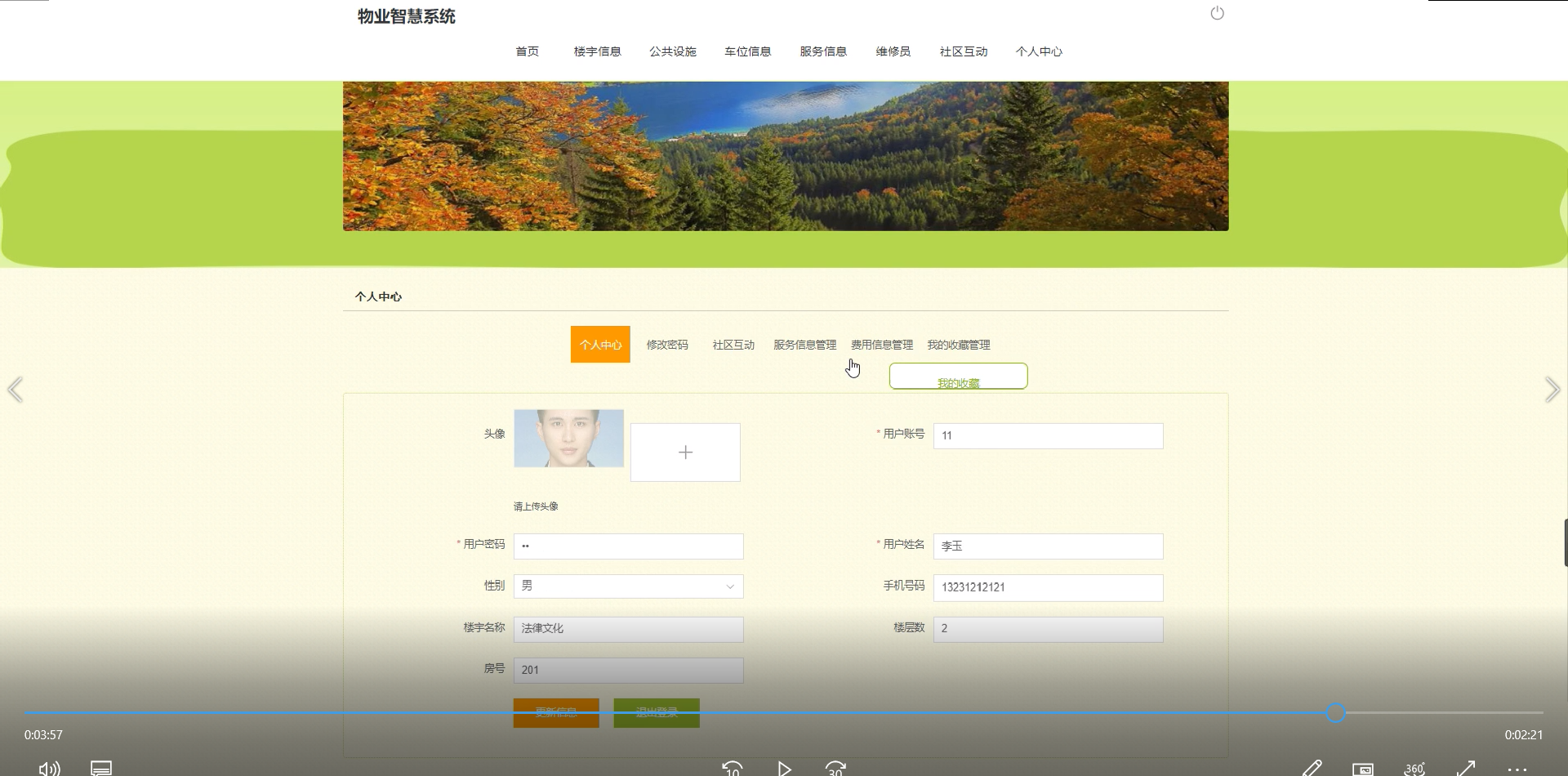Open more options ellipsis in player
Viewport: 1568px width, 776px height.
(x=1517, y=769)
